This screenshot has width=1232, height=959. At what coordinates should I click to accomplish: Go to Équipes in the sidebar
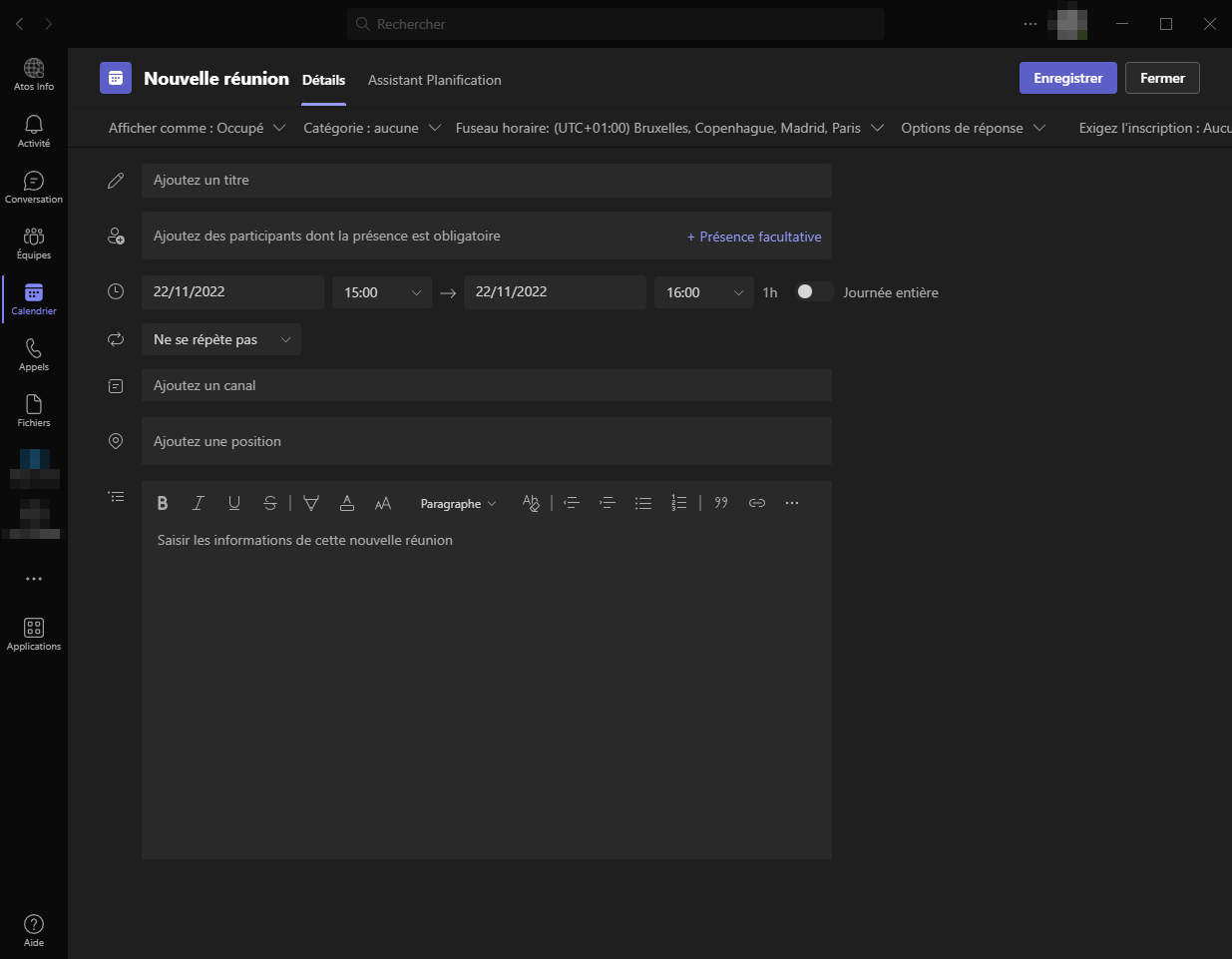click(34, 242)
